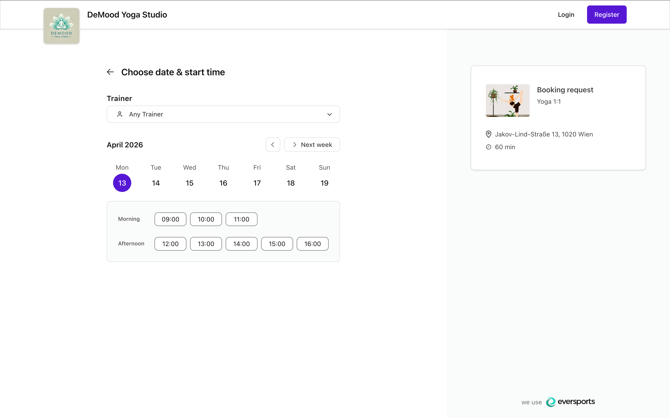
Task: Click the Jakov-Lind-Straße 13 address text
Action: (544, 134)
